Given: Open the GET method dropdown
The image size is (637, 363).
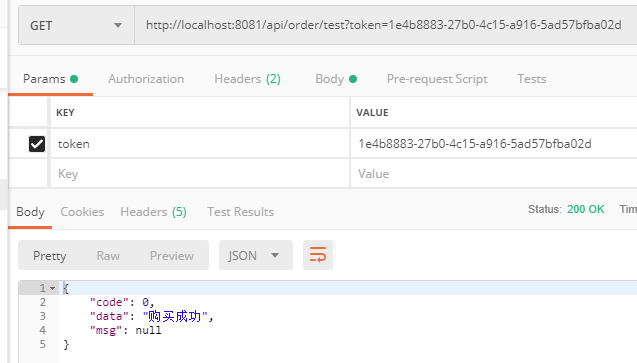Looking at the screenshot, I should click(x=76, y=25).
